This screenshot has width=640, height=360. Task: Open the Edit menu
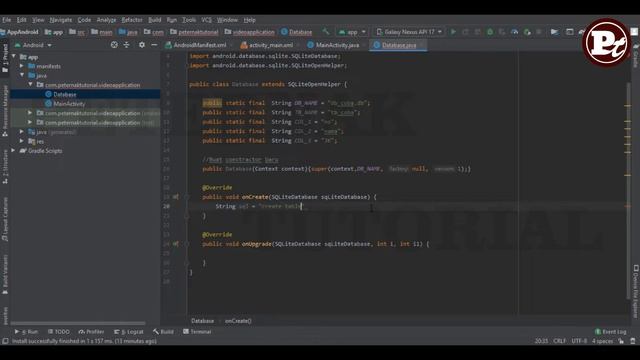pyautogui.click(x=21, y=20)
